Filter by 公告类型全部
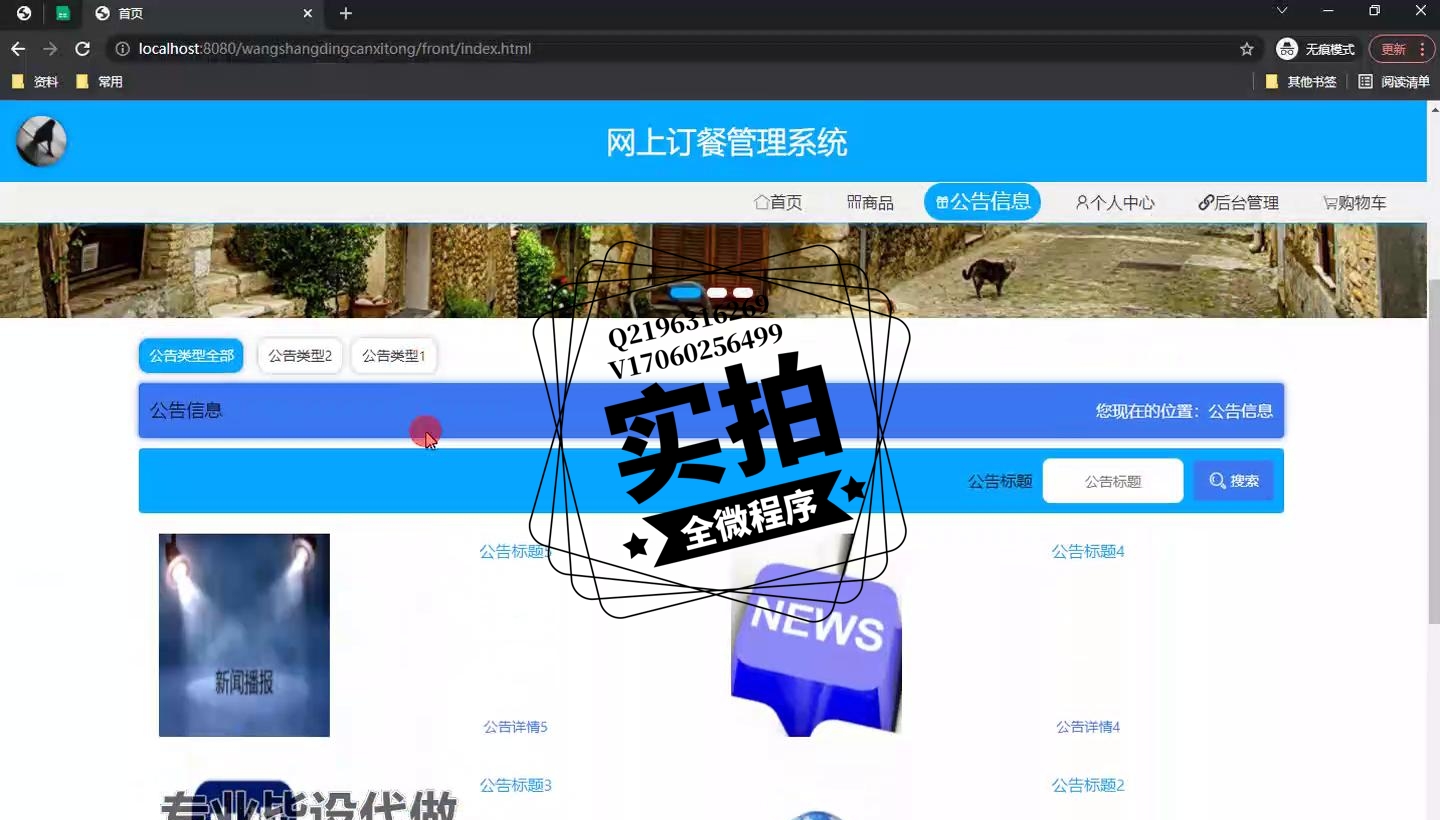1440x820 pixels. click(x=191, y=356)
